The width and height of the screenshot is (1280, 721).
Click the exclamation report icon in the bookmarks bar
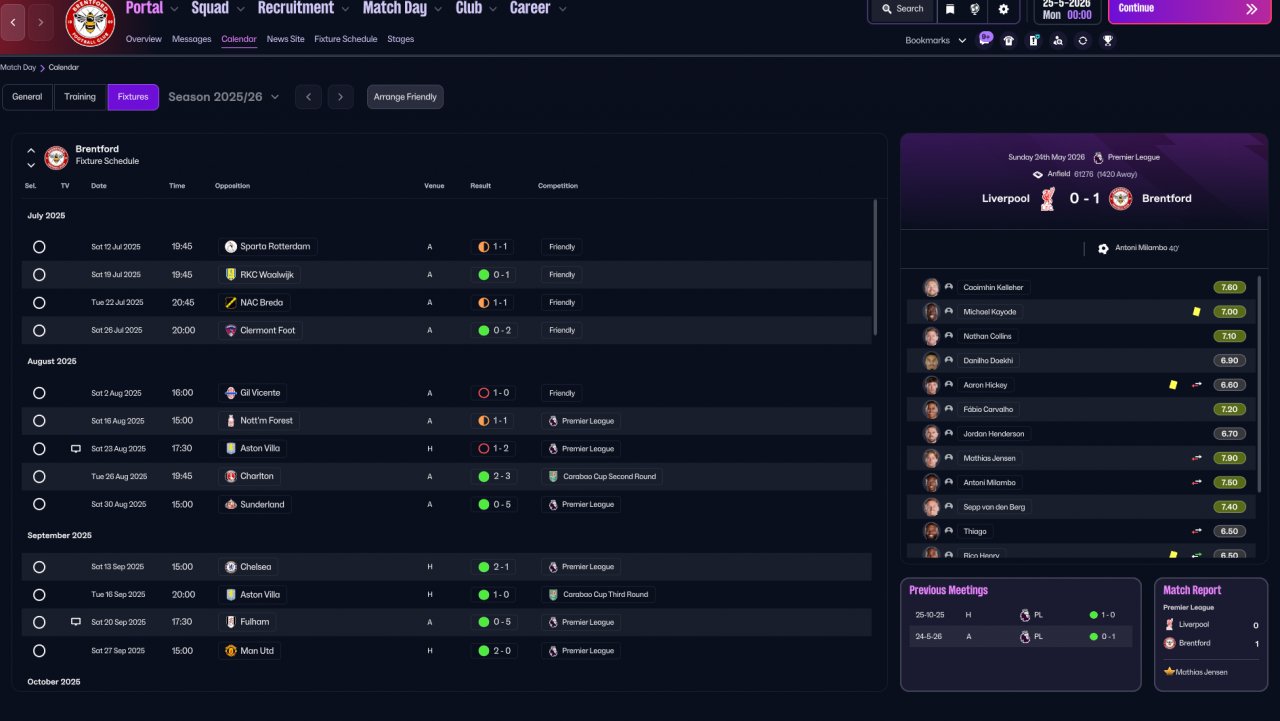coord(1034,41)
